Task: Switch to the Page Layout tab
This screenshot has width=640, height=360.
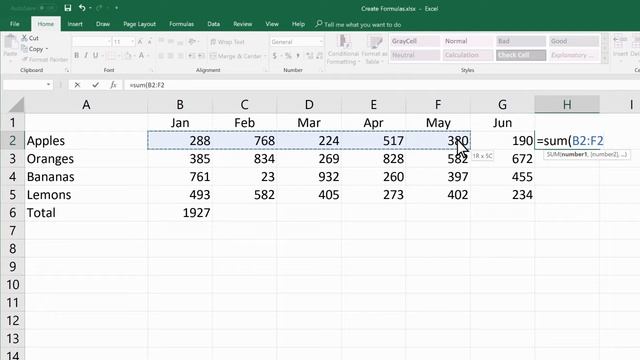Action: click(140, 24)
